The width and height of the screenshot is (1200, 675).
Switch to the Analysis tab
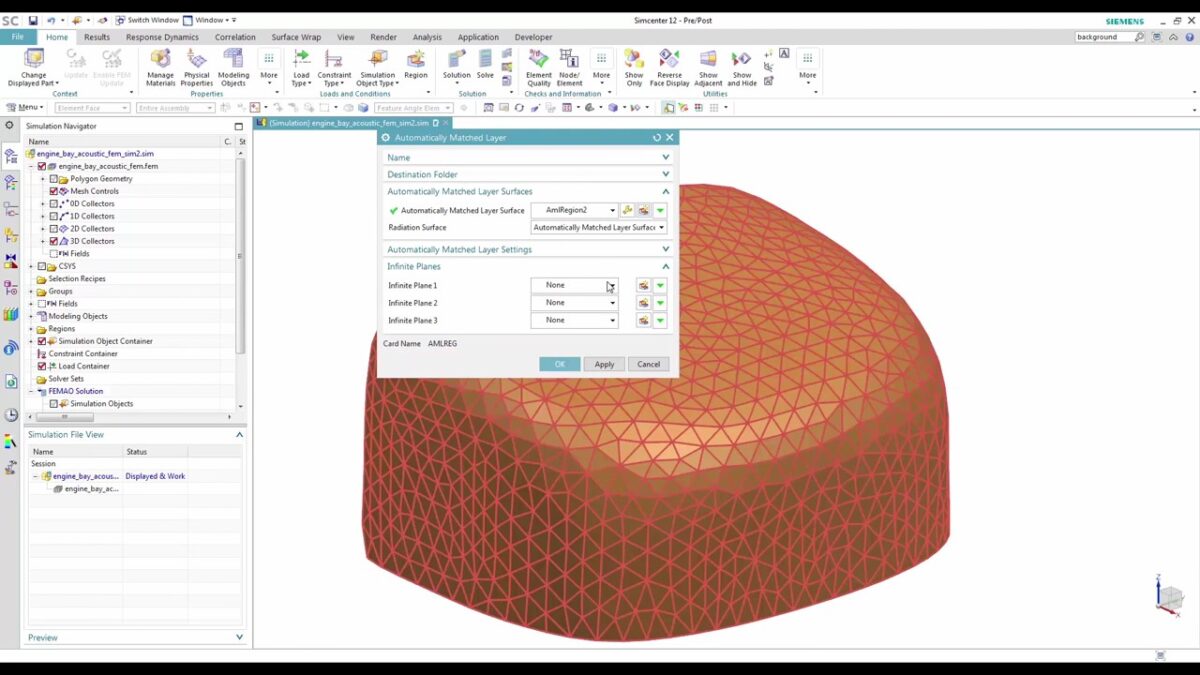tap(427, 37)
